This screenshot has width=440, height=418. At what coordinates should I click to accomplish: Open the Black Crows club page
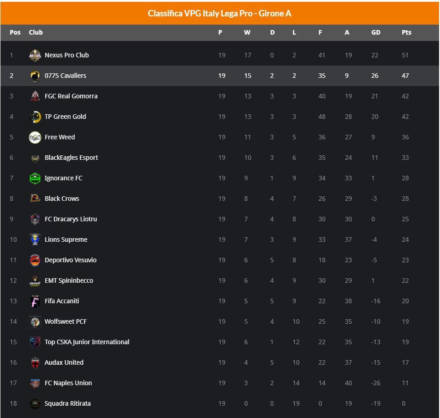click(62, 199)
